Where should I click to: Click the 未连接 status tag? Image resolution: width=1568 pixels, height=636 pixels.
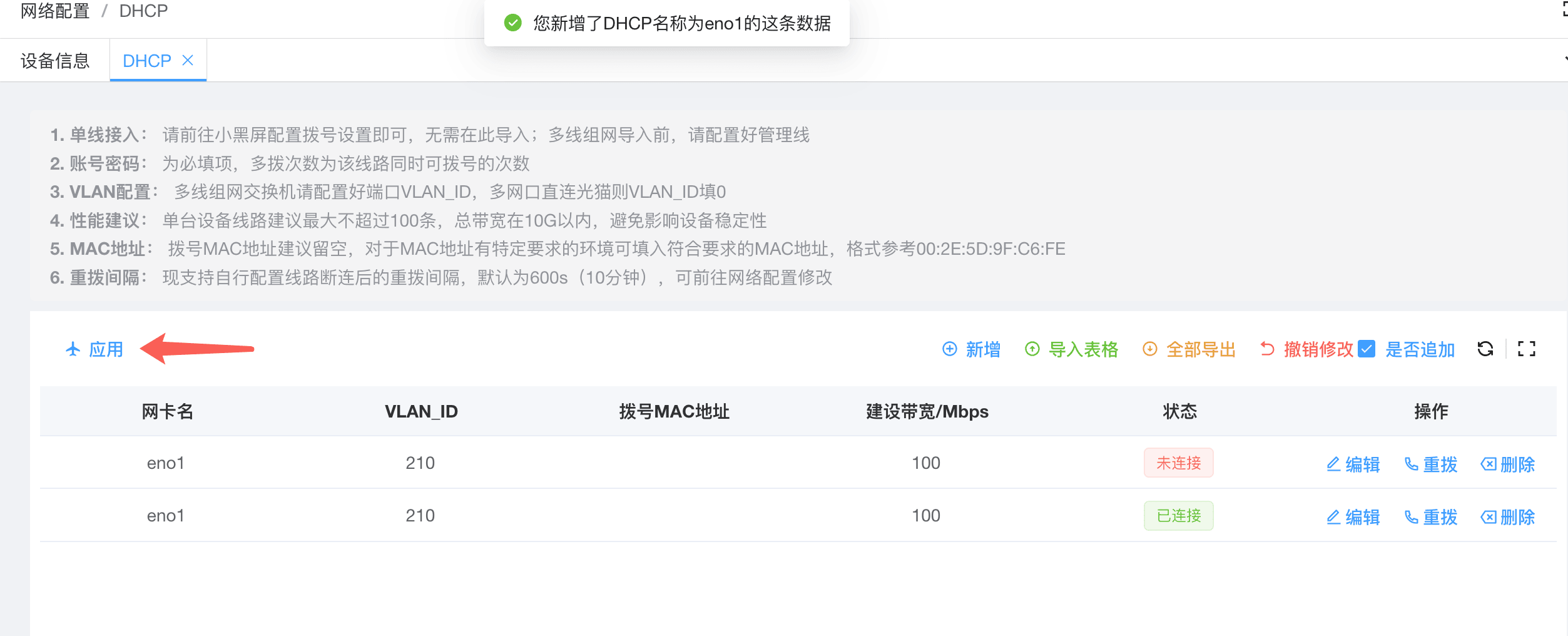point(1178,463)
